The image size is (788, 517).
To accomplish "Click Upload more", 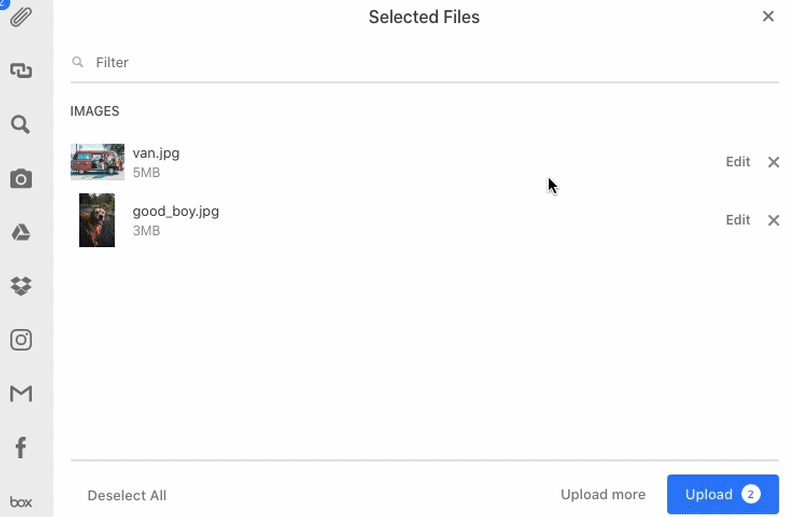I will (603, 494).
